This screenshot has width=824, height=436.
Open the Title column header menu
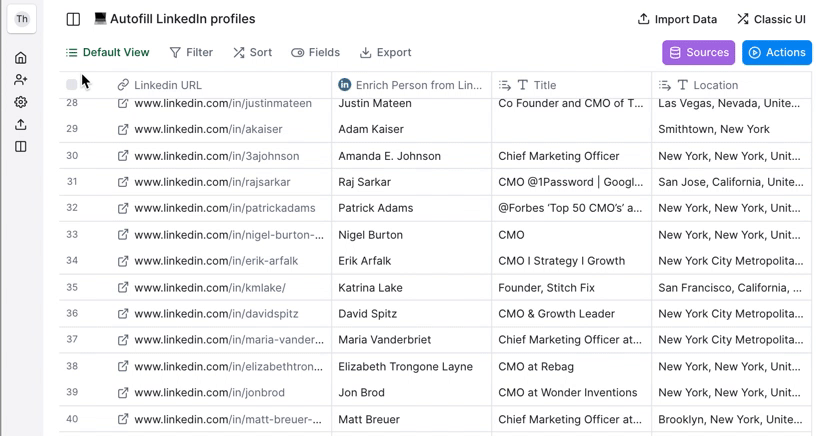click(x=571, y=85)
